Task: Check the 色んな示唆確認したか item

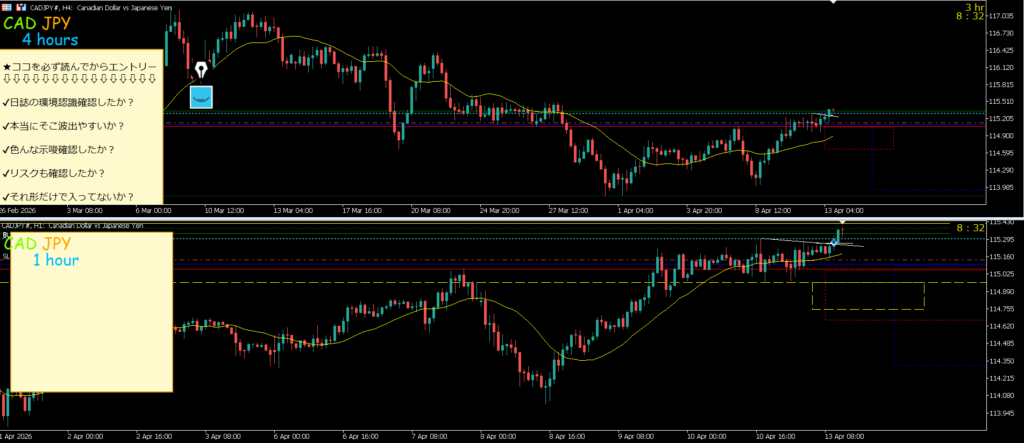Action: tap(58, 150)
